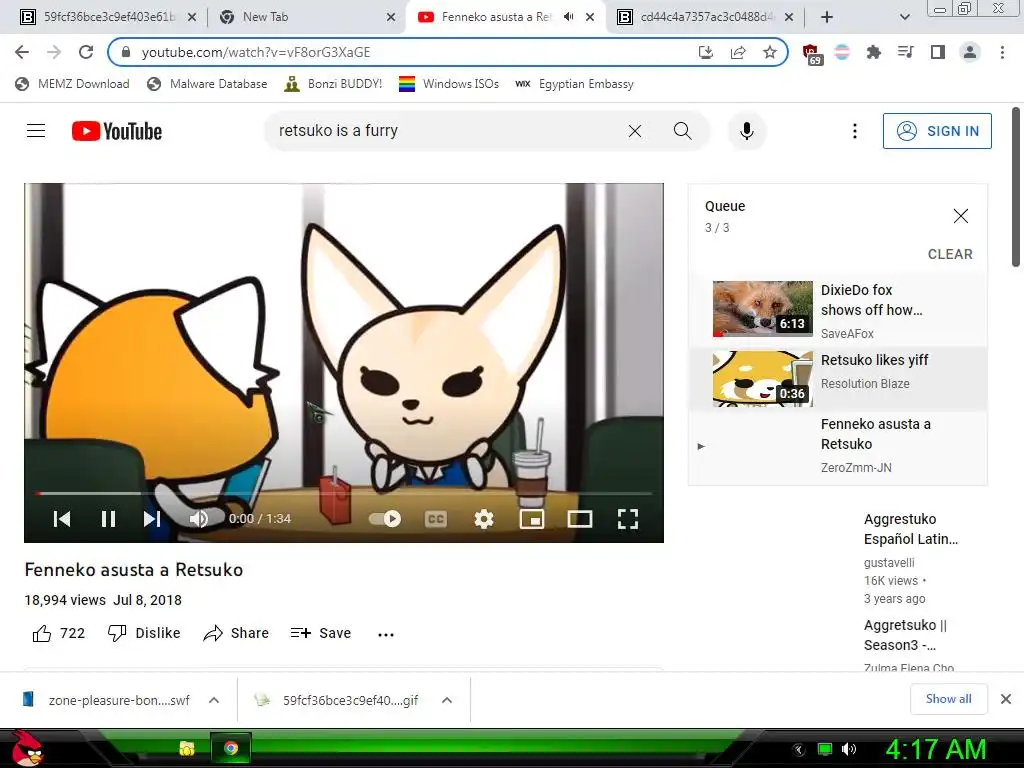This screenshot has height=768, width=1024.
Task: Switch the video to miniplayer
Action: (532, 519)
